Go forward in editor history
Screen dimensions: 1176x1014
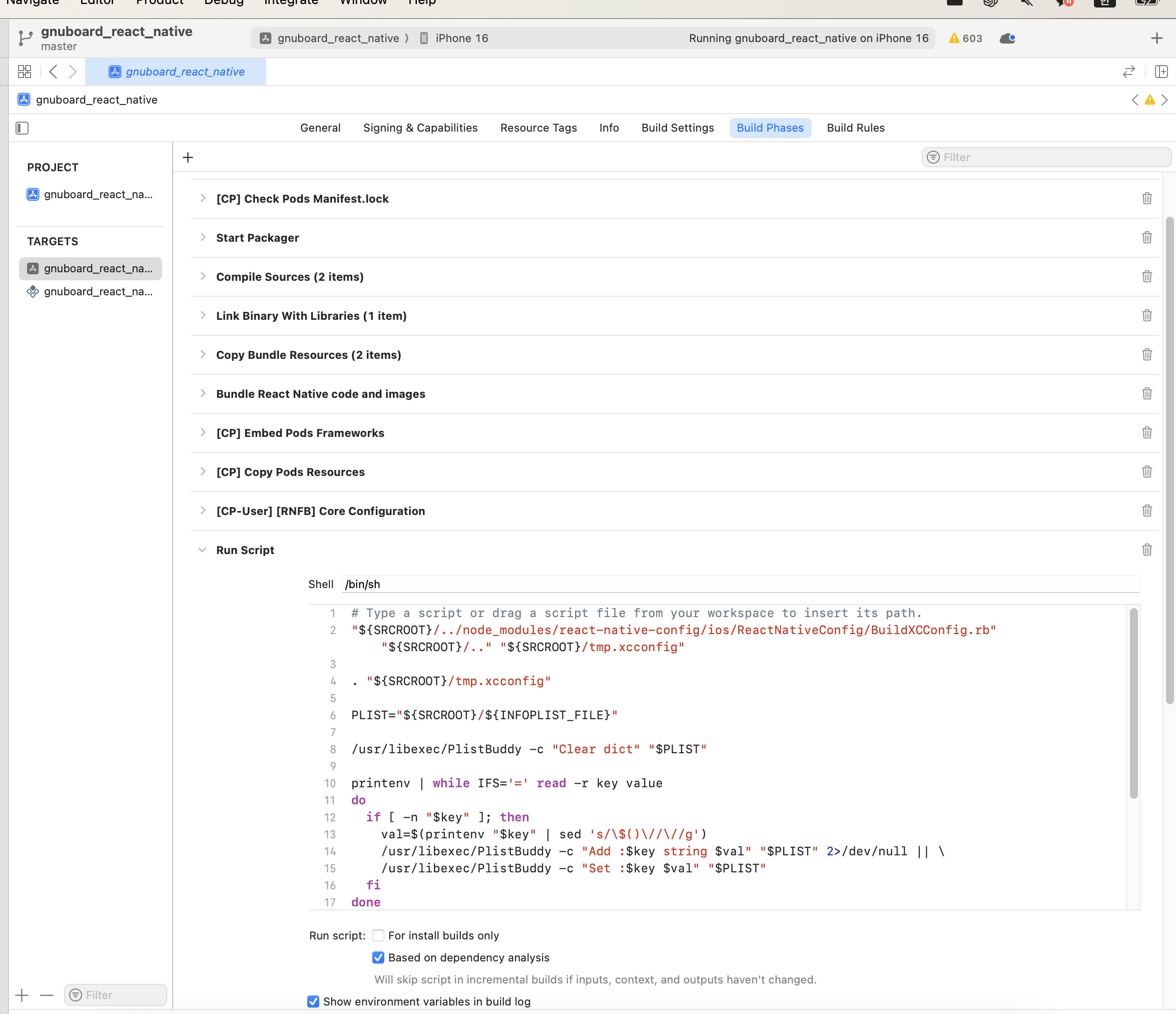(73, 72)
